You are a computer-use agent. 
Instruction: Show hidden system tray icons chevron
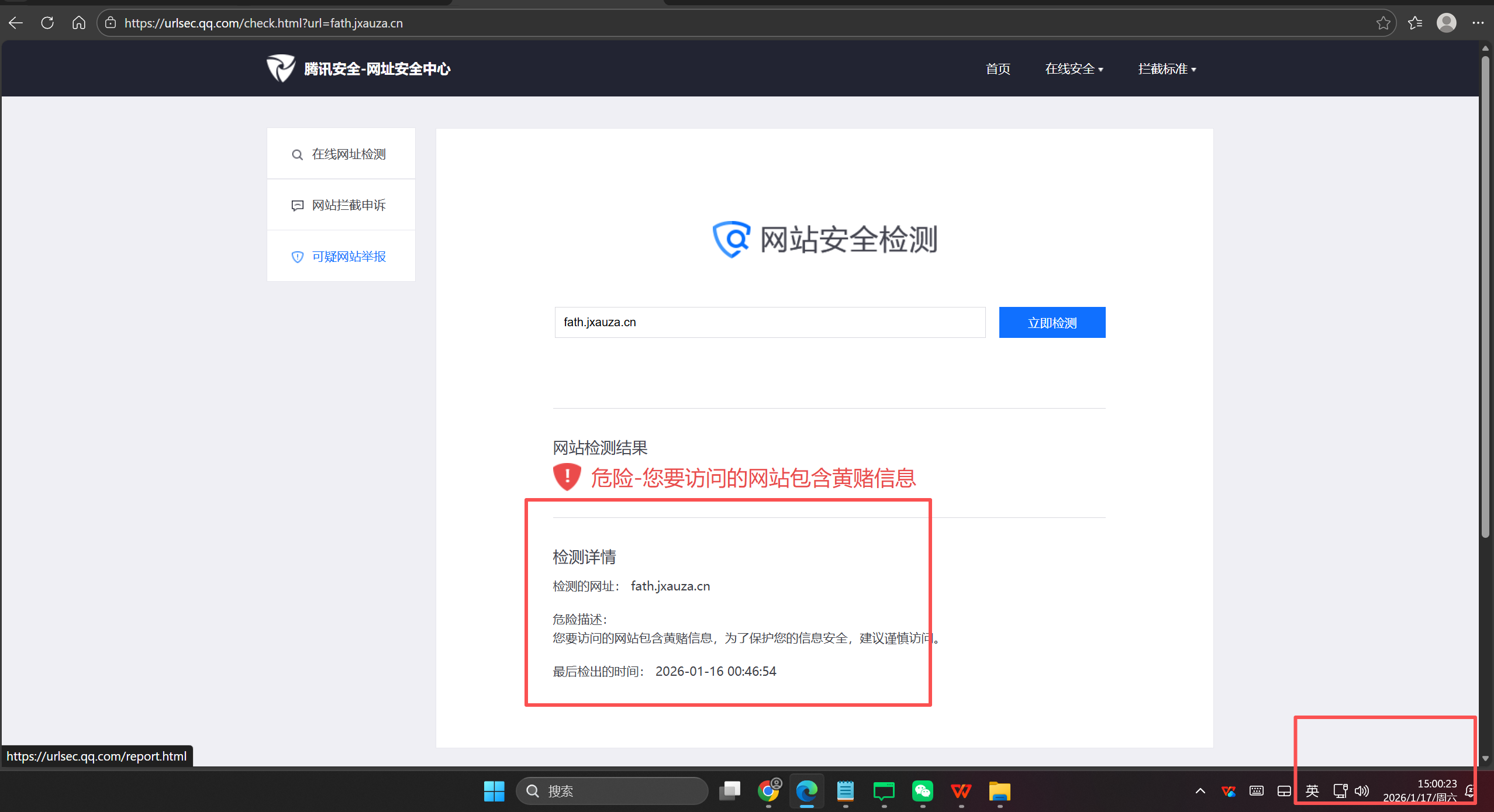pos(1200,791)
